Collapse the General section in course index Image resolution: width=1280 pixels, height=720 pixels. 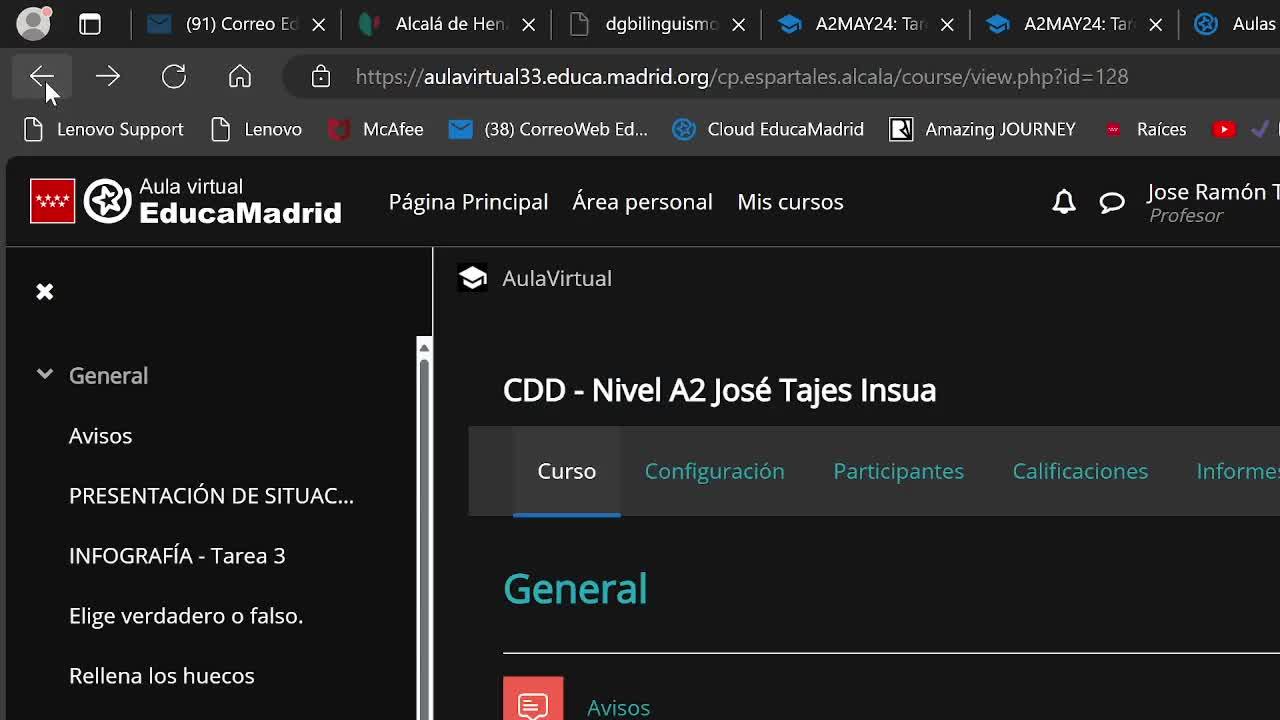point(45,374)
